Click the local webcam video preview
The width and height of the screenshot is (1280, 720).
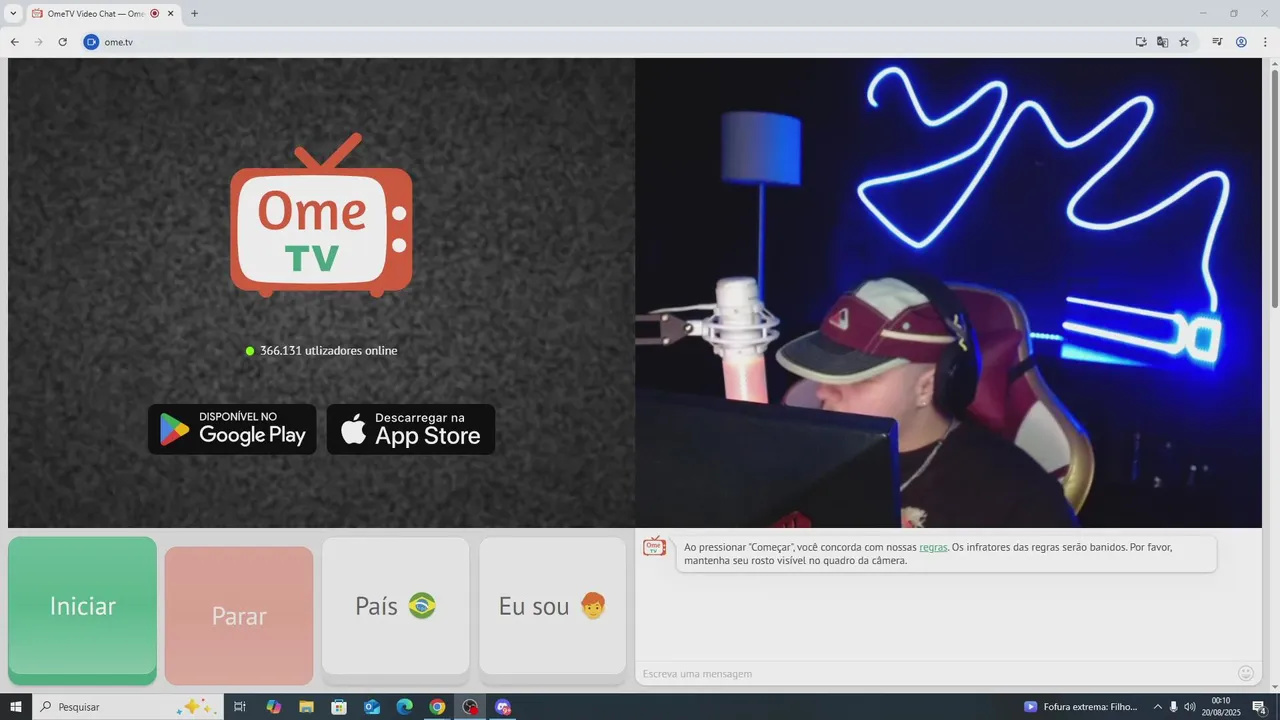pos(948,292)
